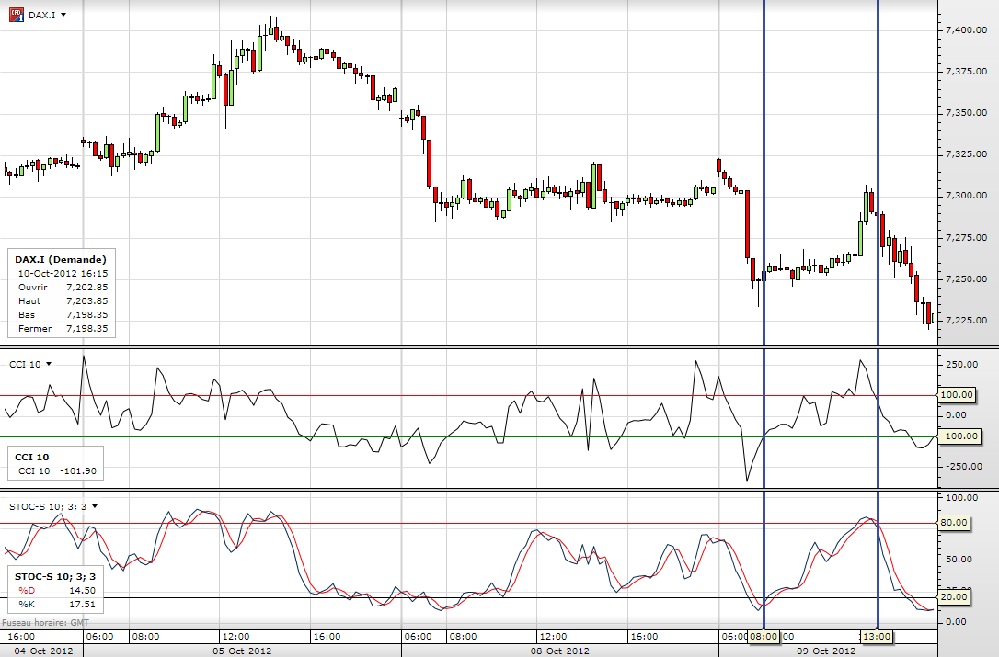Open the STOC-S 10; 3; 3 dropdown arrow

click(95, 506)
